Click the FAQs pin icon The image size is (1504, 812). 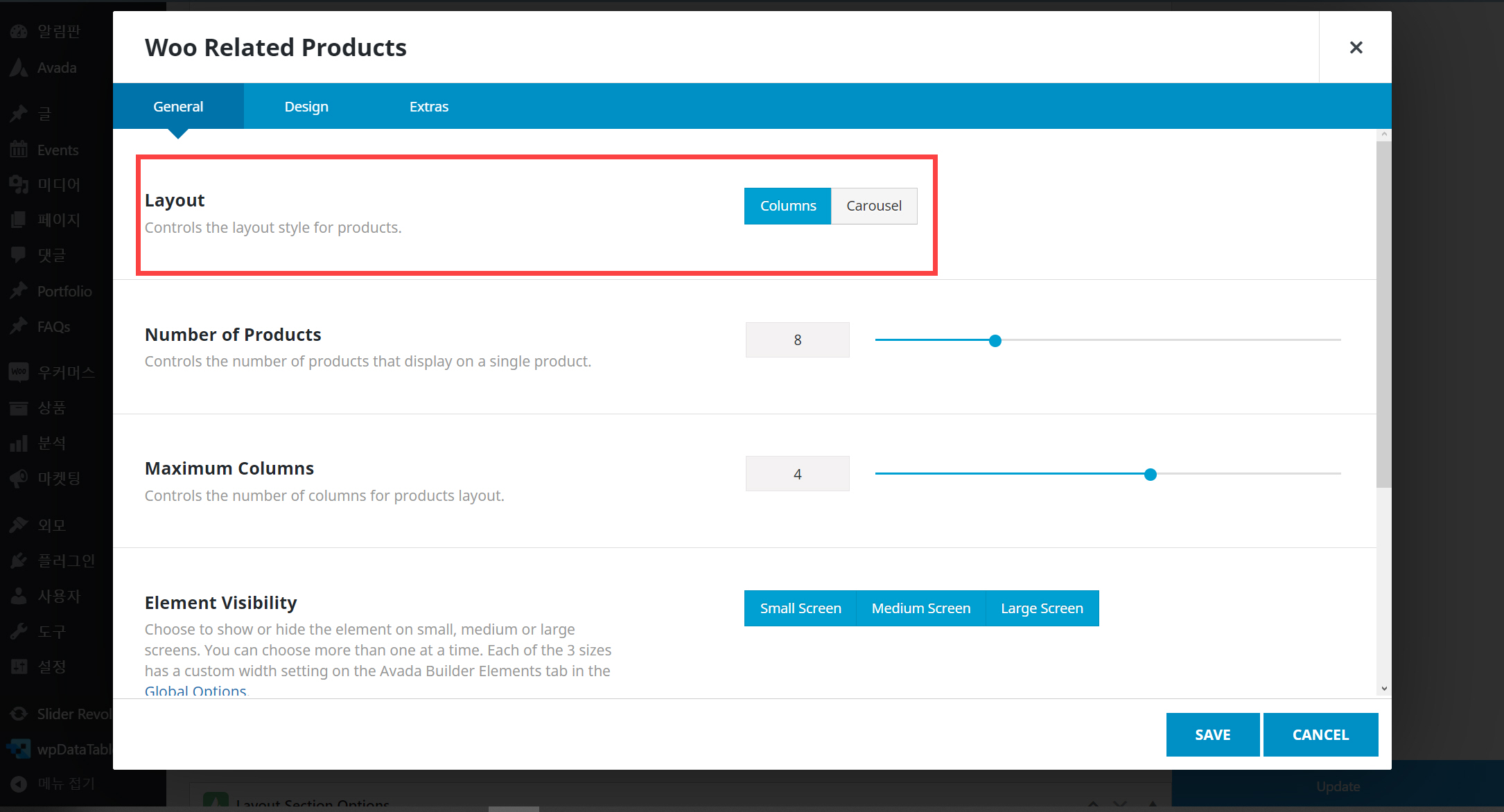[x=19, y=326]
